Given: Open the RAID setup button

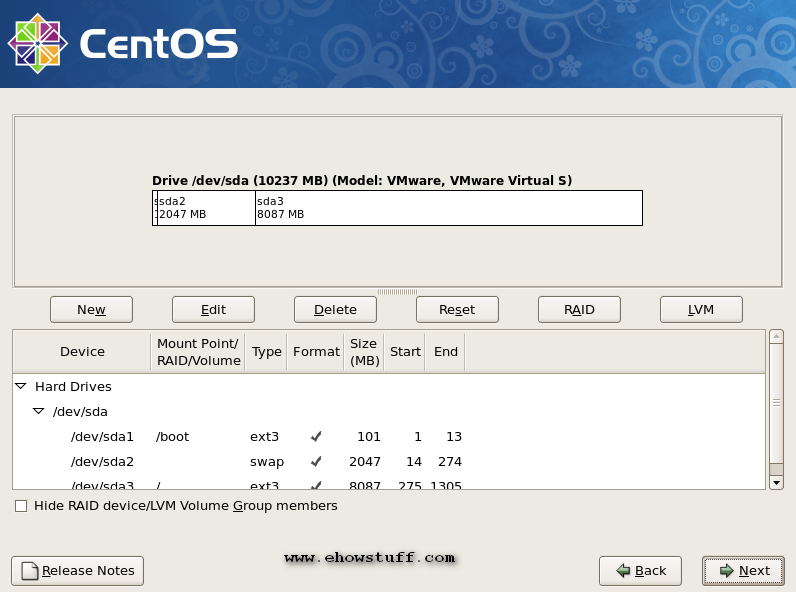Looking at the screenshot, I should pos(579,310).
